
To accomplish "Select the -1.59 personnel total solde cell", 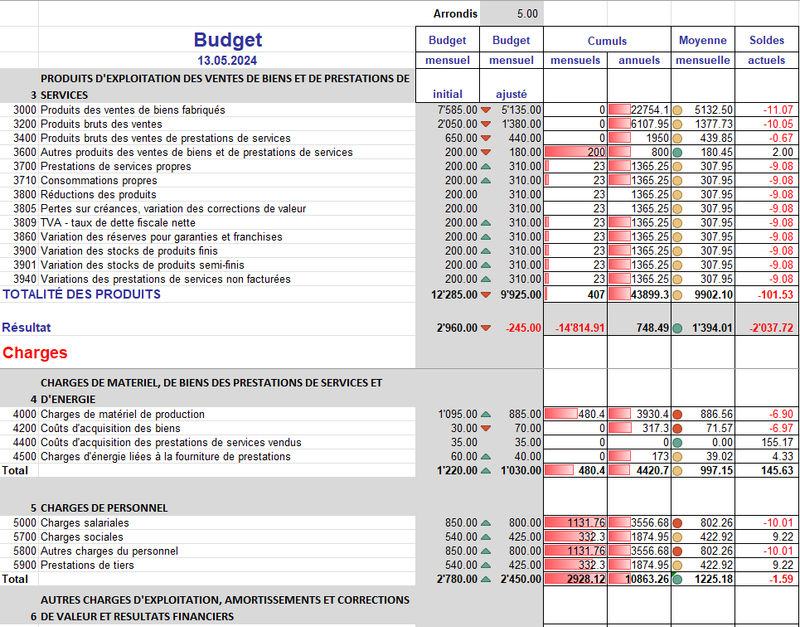I will [767, 579].
